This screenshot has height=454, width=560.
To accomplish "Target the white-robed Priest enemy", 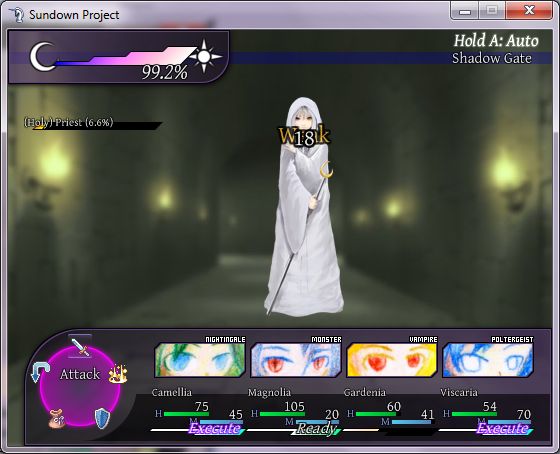I will pyautogui.click(x=304, y=207).
